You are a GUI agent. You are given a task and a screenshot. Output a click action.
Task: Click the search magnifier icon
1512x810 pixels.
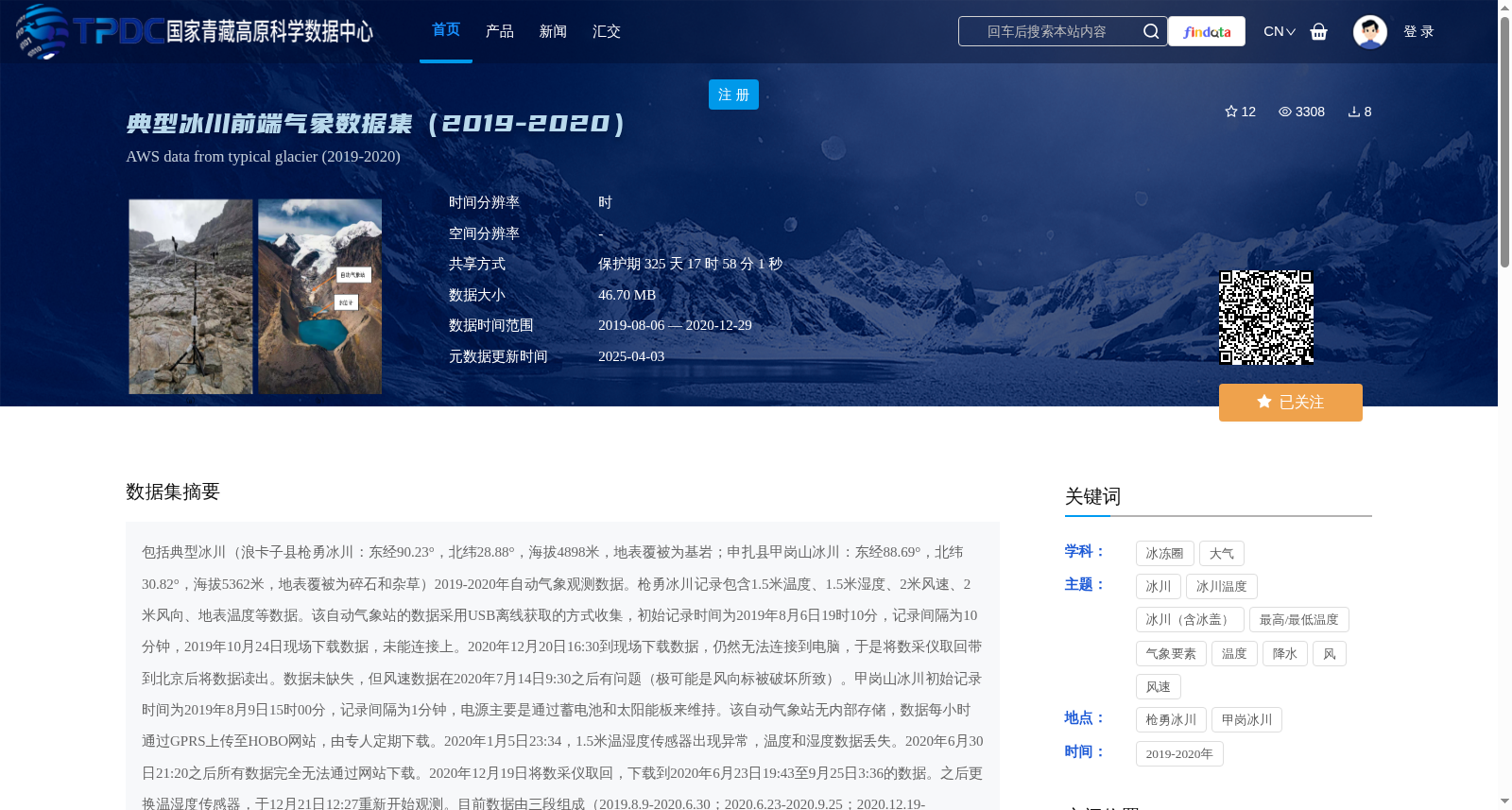[x=1151, y=31]
